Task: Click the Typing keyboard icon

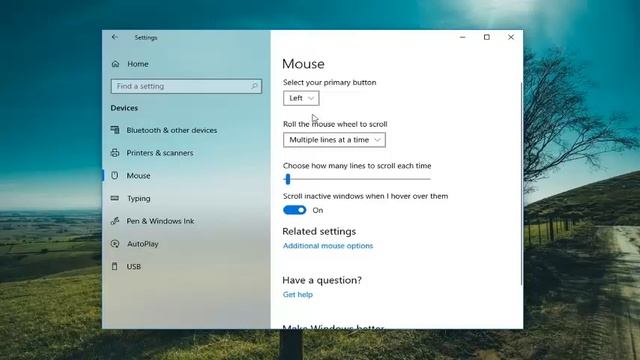Action: point(115,198)
